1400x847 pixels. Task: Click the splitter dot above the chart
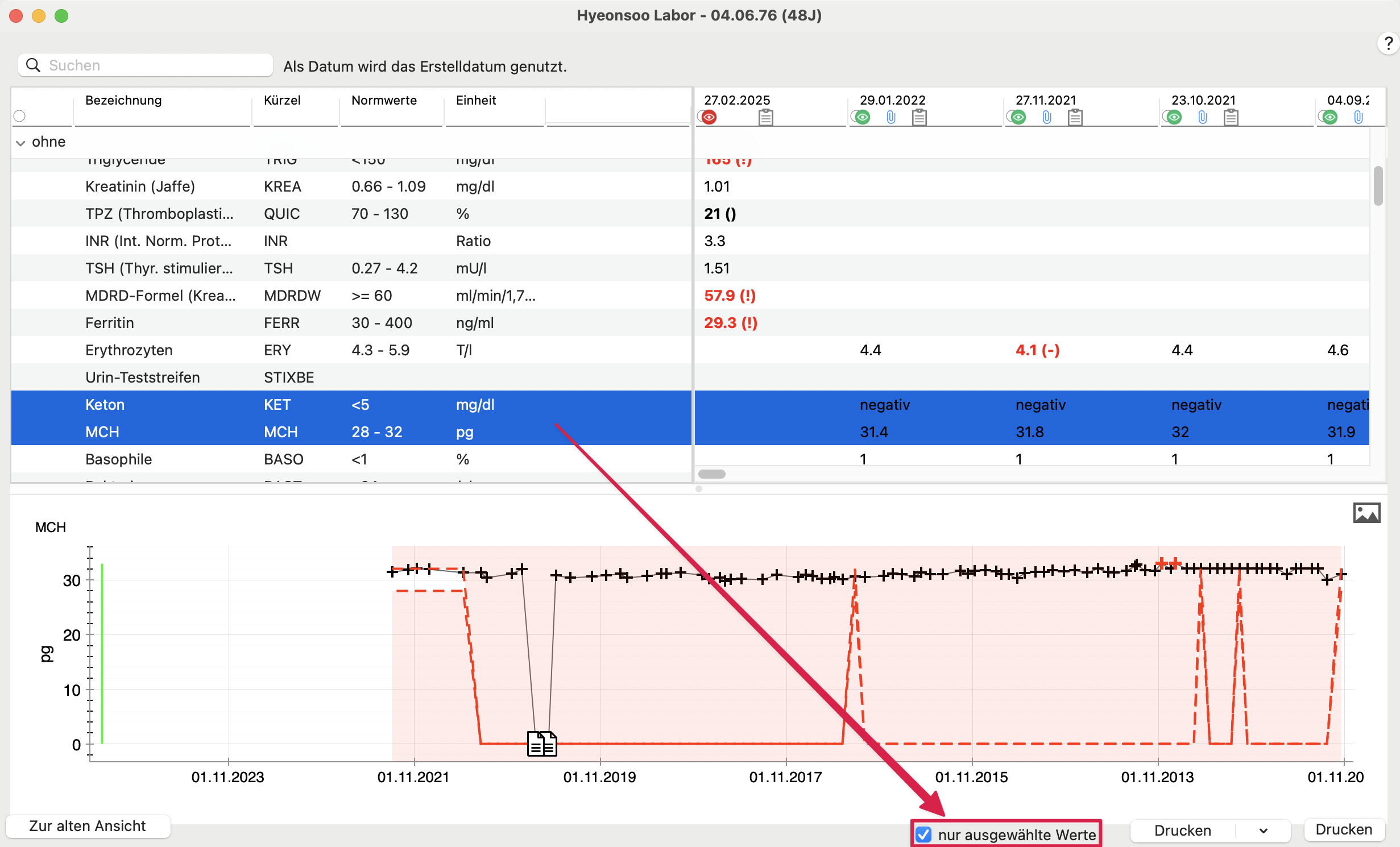coord(699,489)
